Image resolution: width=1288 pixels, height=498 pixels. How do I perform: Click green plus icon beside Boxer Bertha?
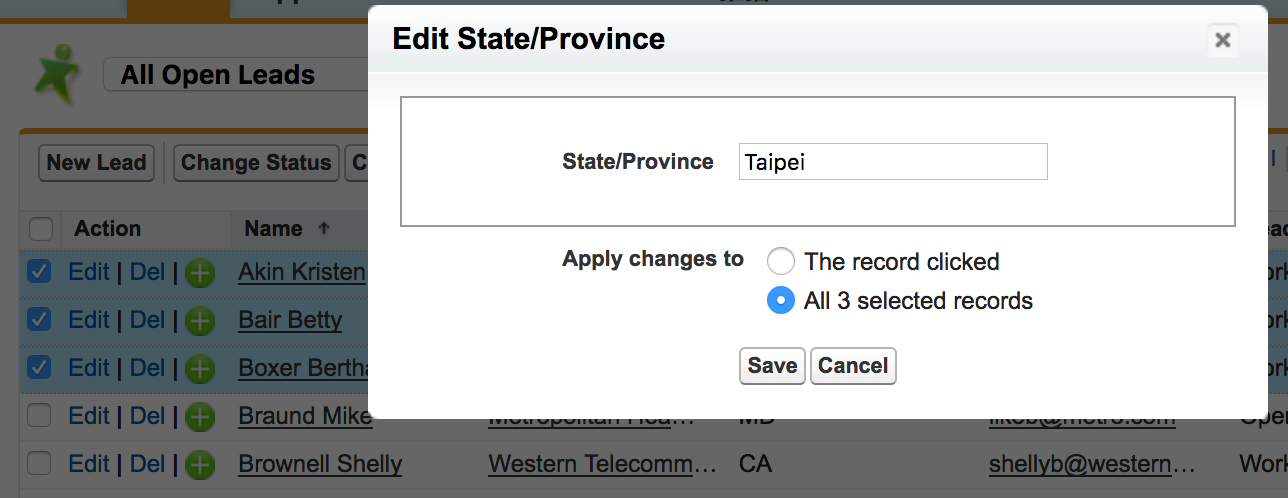pos(200,369)
